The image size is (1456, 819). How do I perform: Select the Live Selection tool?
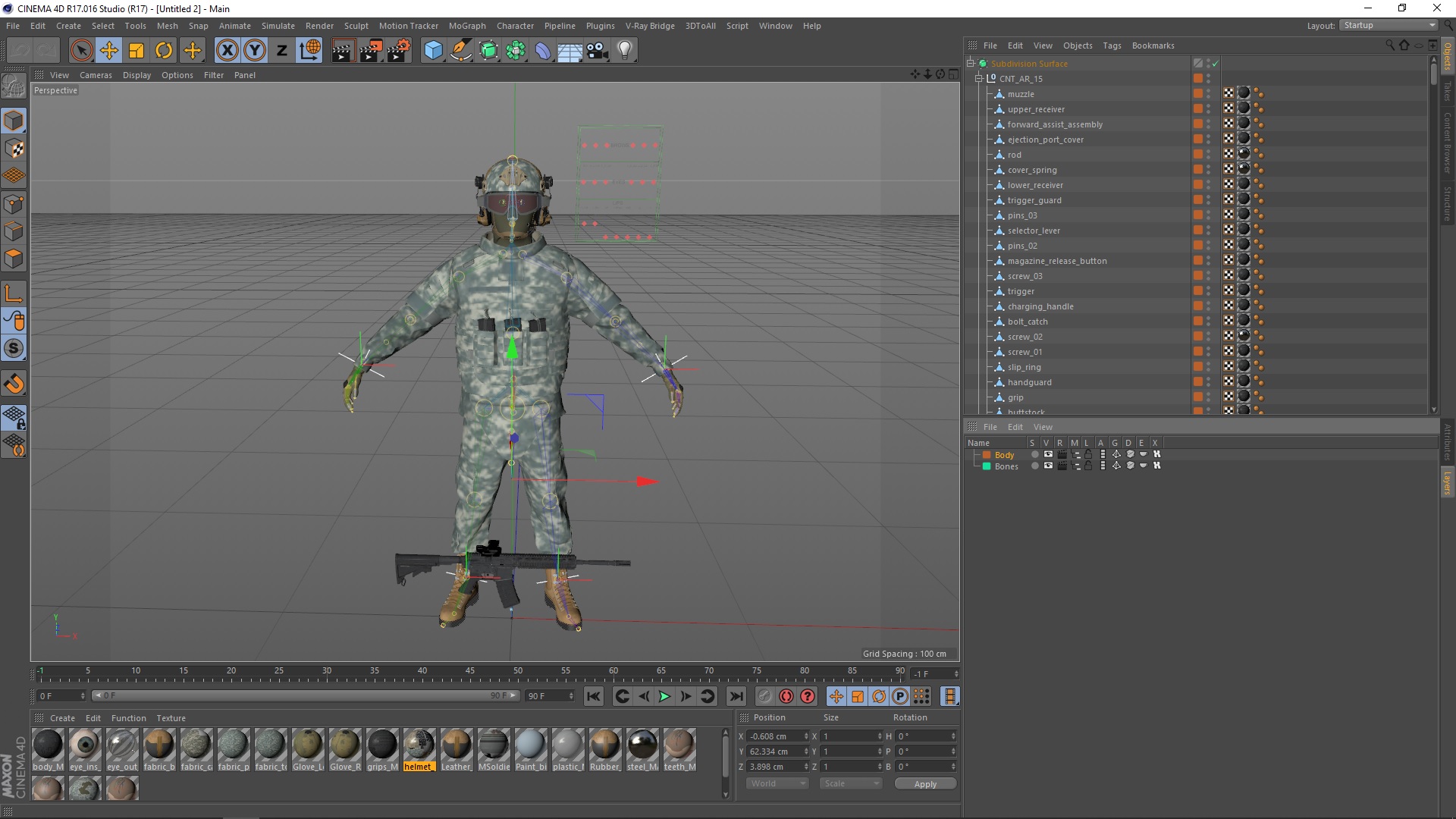click(81, 51)
